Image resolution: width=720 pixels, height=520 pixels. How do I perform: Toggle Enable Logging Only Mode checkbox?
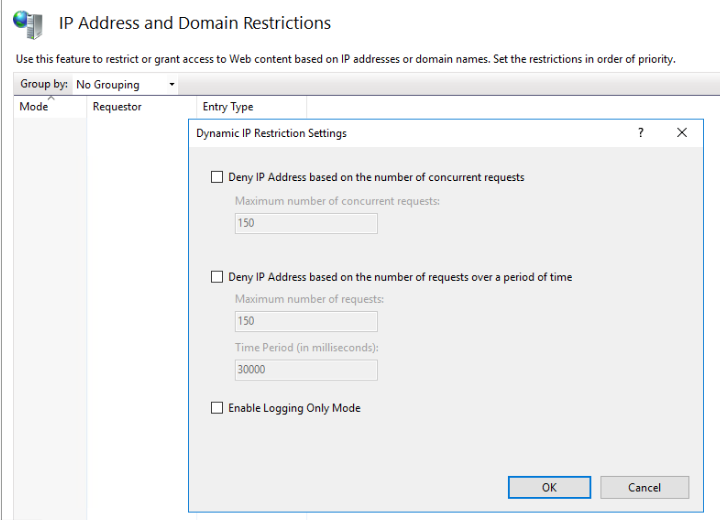(217, 407)
